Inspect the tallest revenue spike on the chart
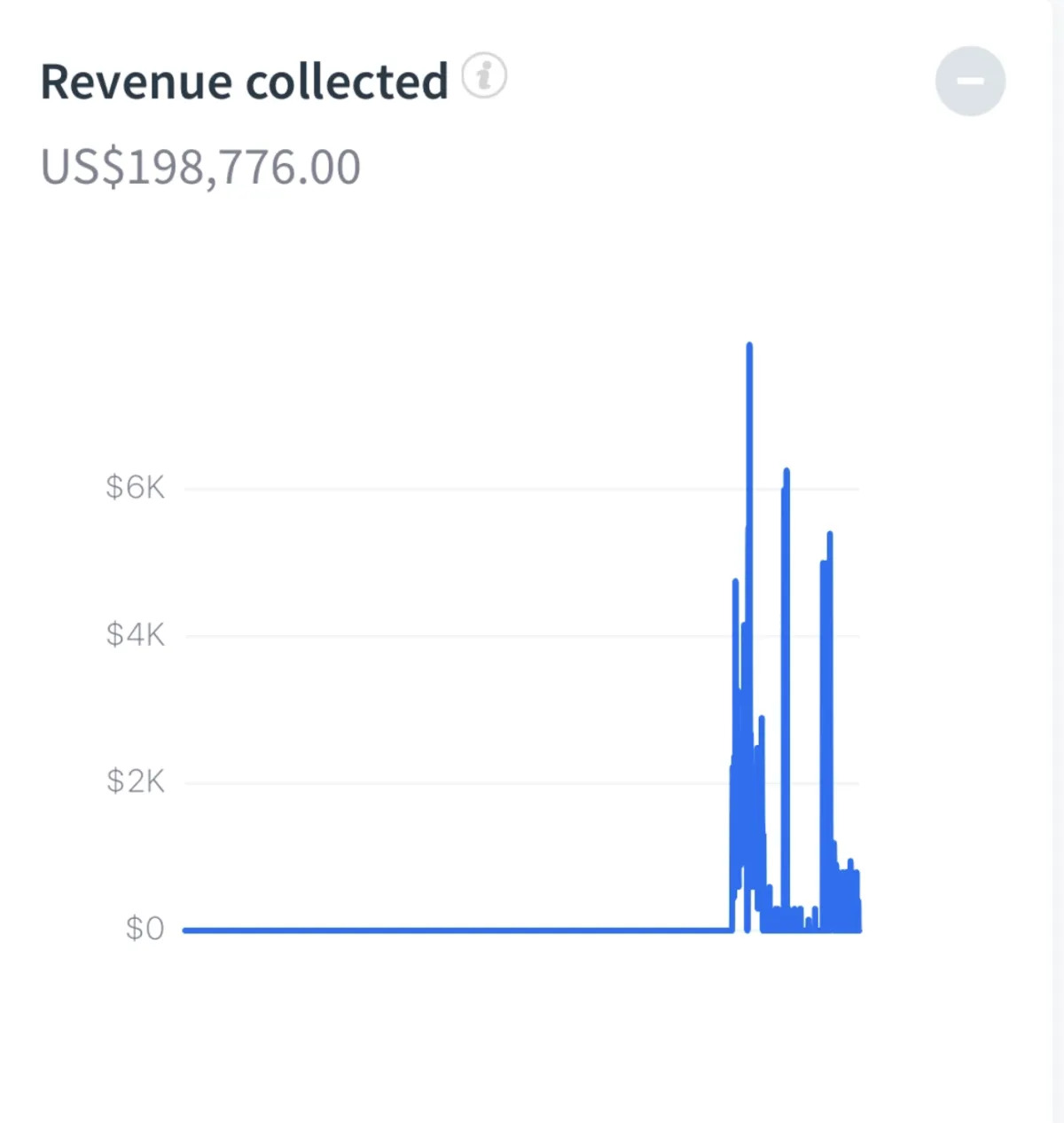1064x1123 pixels. [749, 346]
